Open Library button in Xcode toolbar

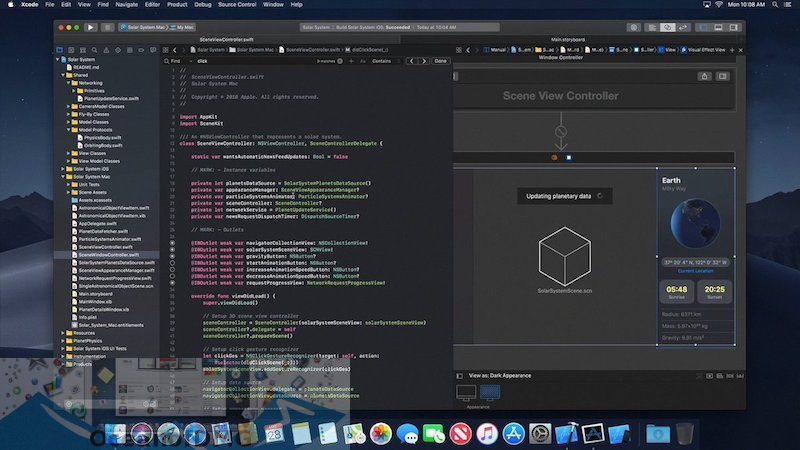634,27
